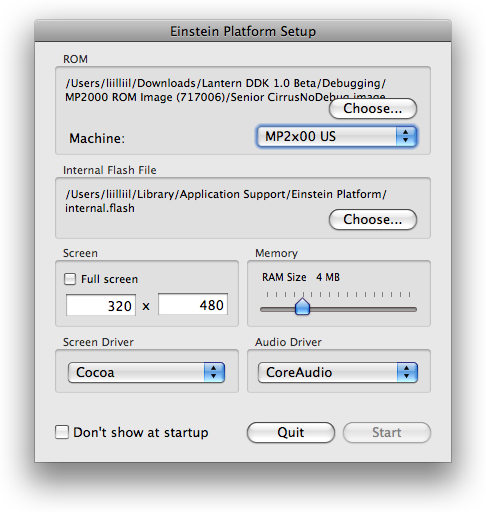
Task: Click the ROM Choose... button
Action: (373, 108)
